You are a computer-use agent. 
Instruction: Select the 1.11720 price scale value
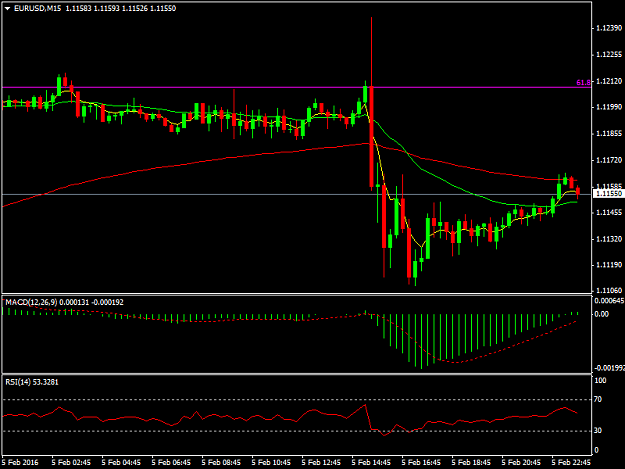click(x=609, y=160)
